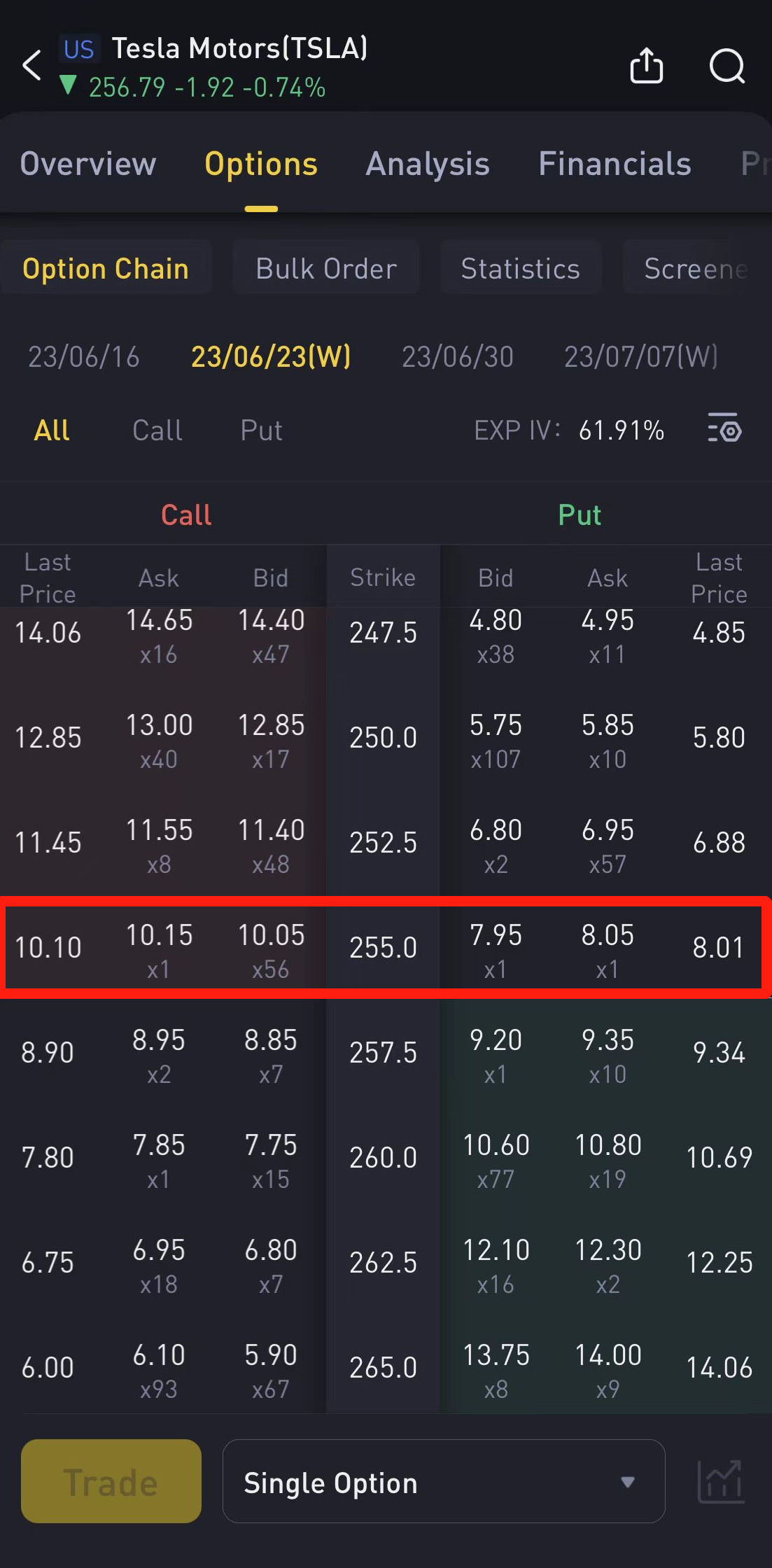
Task: Tap the share icon
Action: tap(646, 66)
